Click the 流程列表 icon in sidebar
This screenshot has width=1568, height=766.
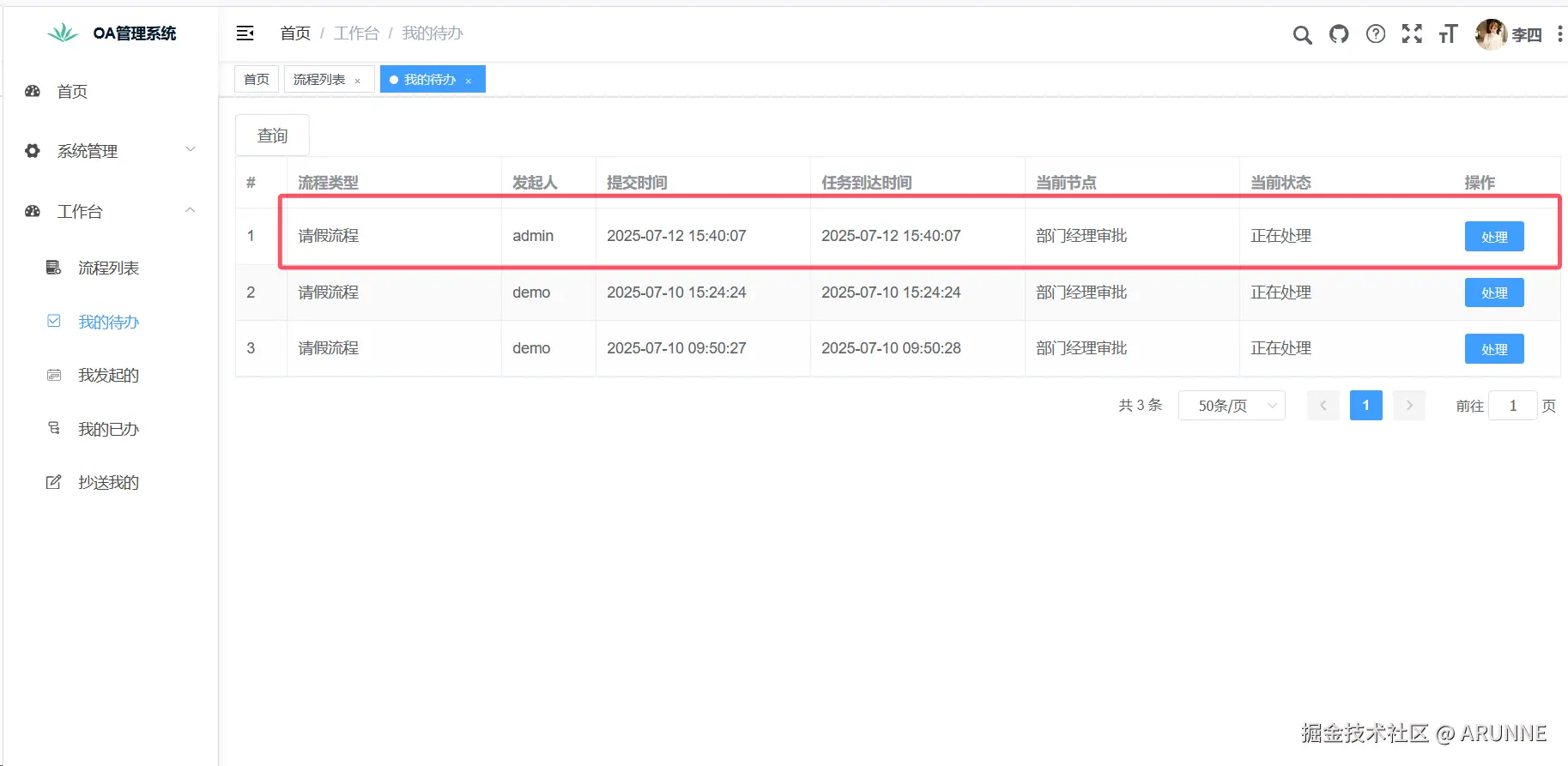click(53, 268)
